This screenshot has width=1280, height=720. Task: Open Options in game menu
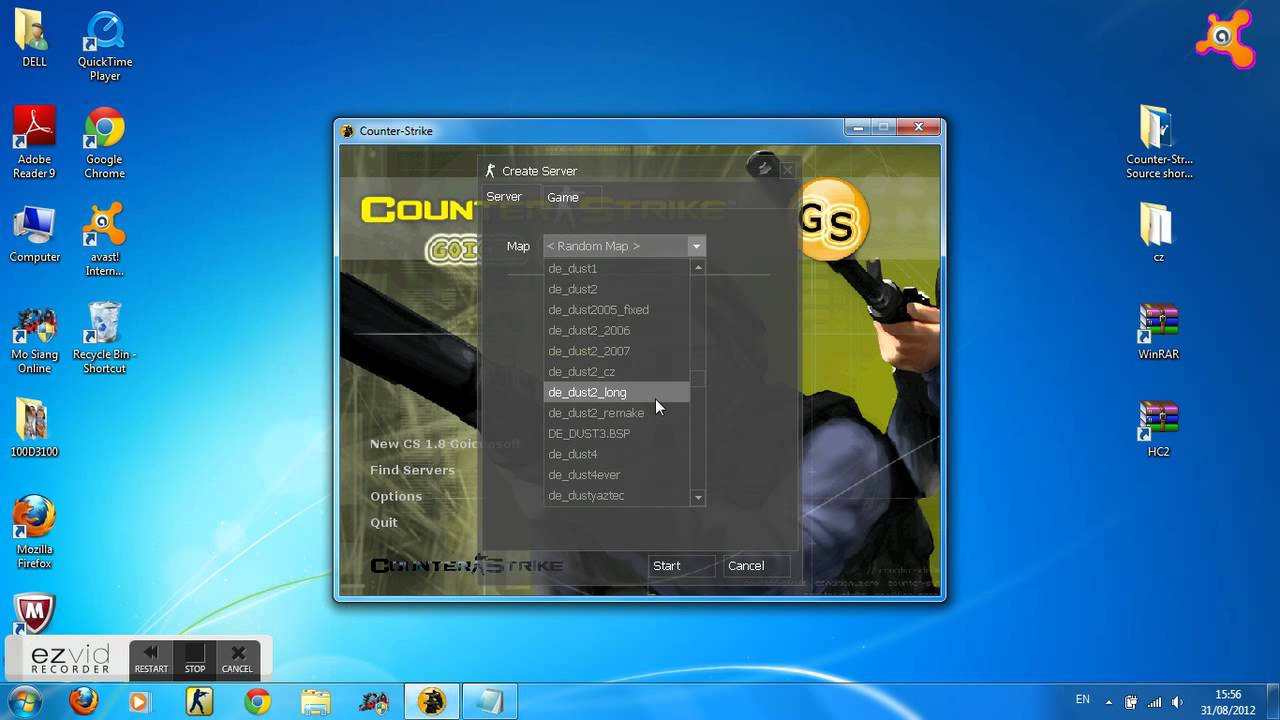(396, 496)
